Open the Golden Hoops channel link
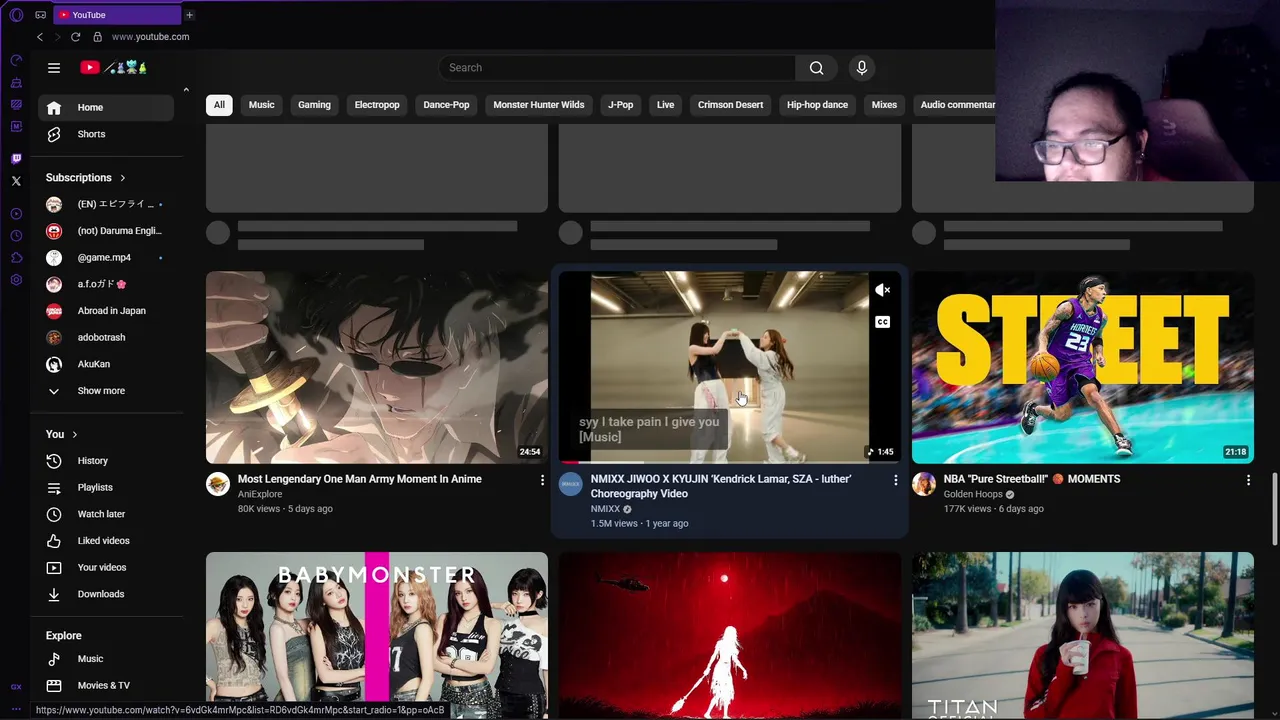This screenshot has width=1280, height=720. 973,494
